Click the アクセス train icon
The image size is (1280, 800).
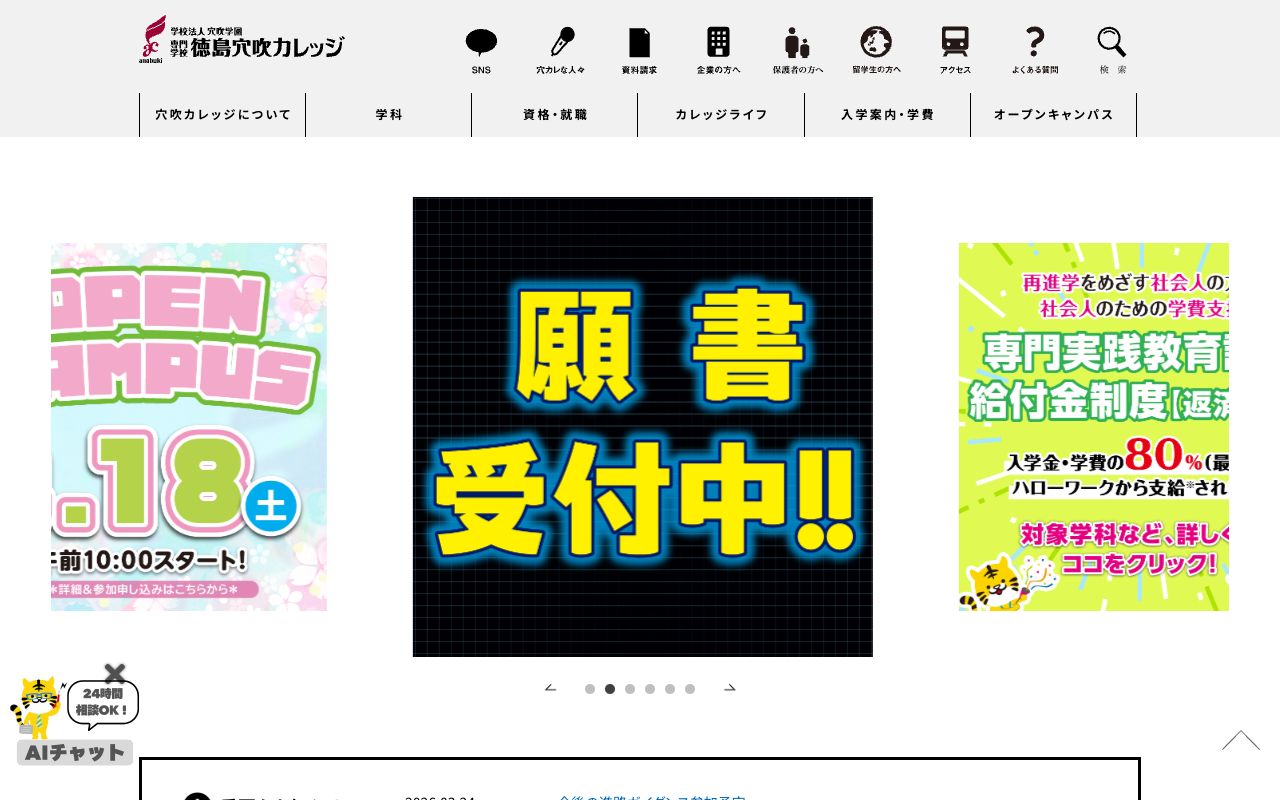pos(954,43)
